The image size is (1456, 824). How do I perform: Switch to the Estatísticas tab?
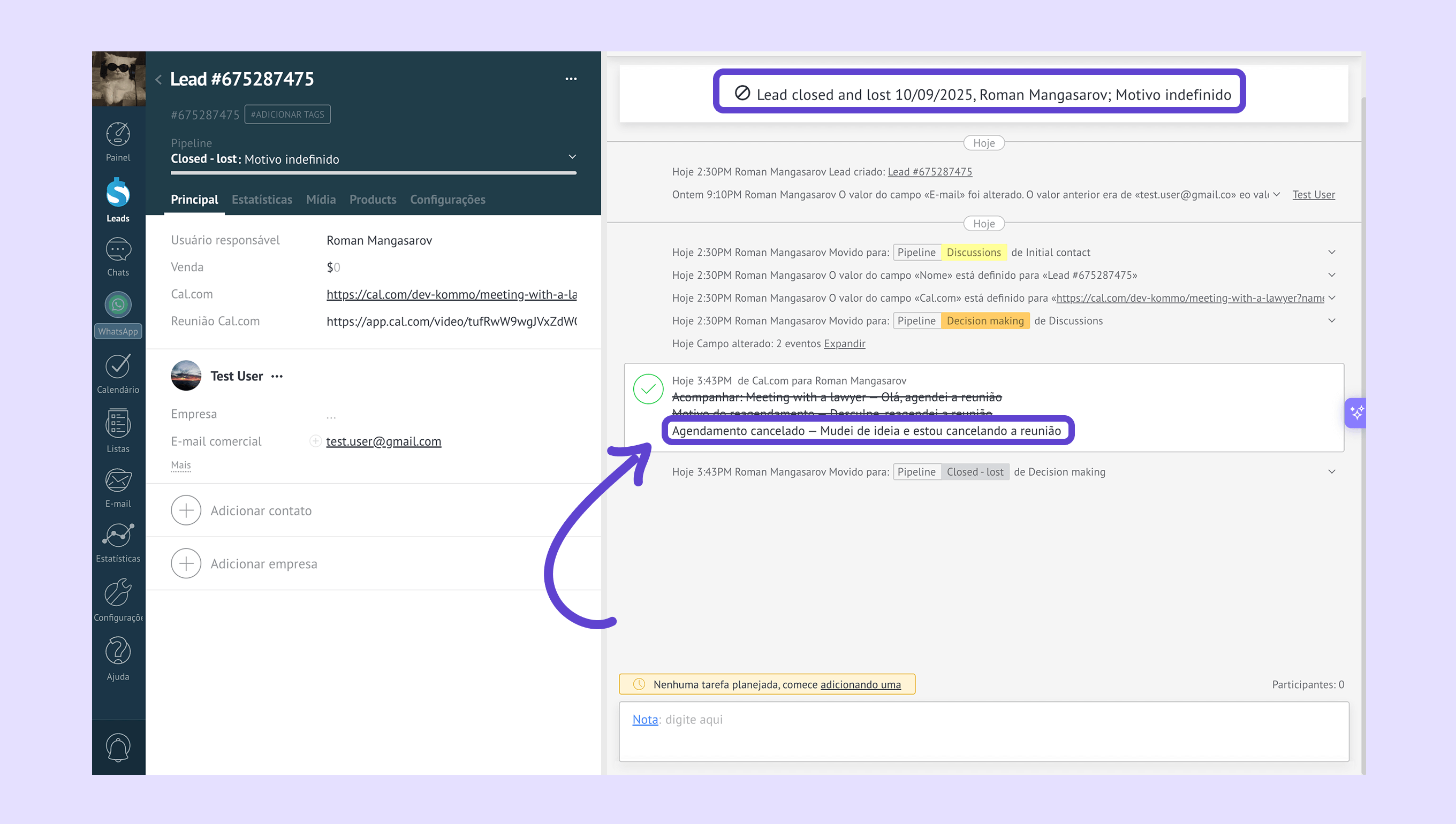point(262,199)
